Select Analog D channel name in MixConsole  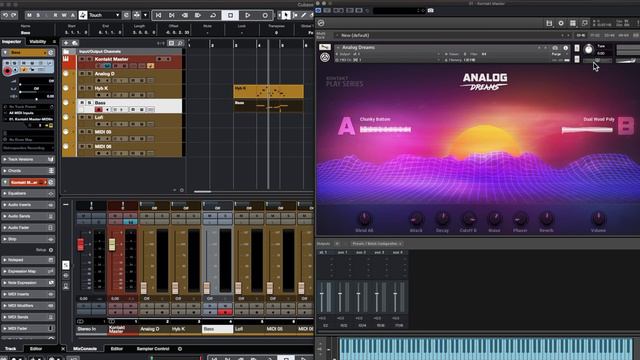click(154, 329)
